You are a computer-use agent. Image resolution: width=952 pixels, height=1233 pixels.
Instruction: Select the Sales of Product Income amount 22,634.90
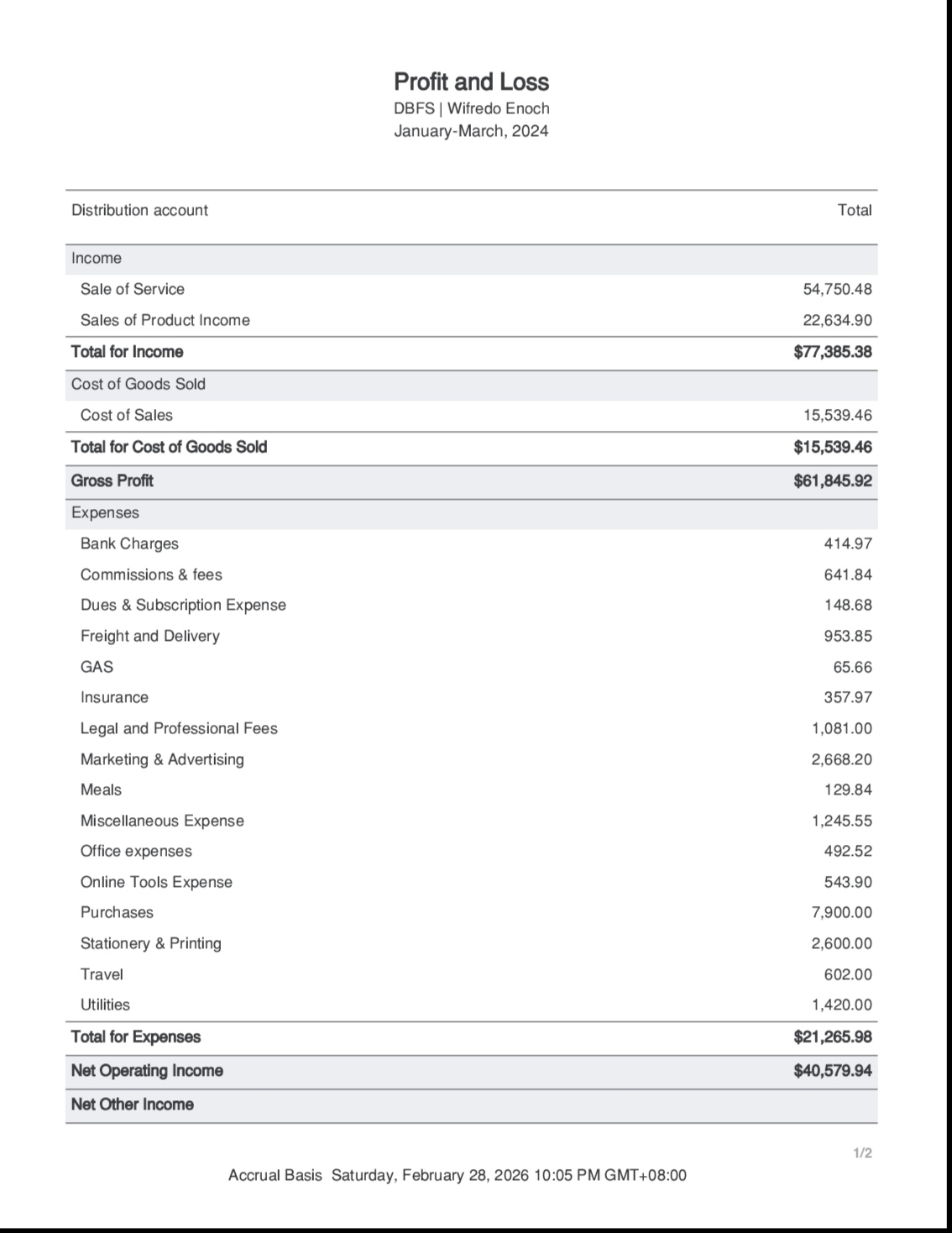tap(837, 320)
